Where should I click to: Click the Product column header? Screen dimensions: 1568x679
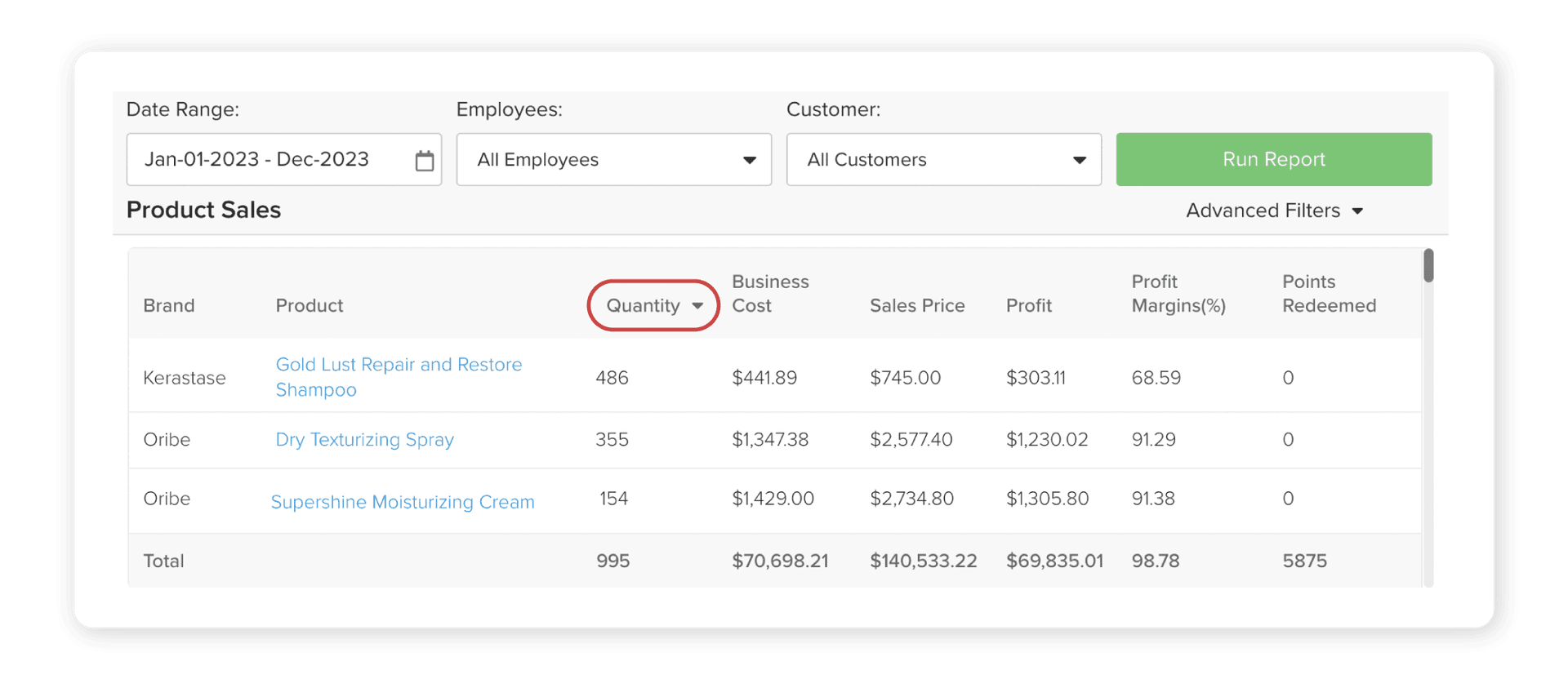coord(310,305)
